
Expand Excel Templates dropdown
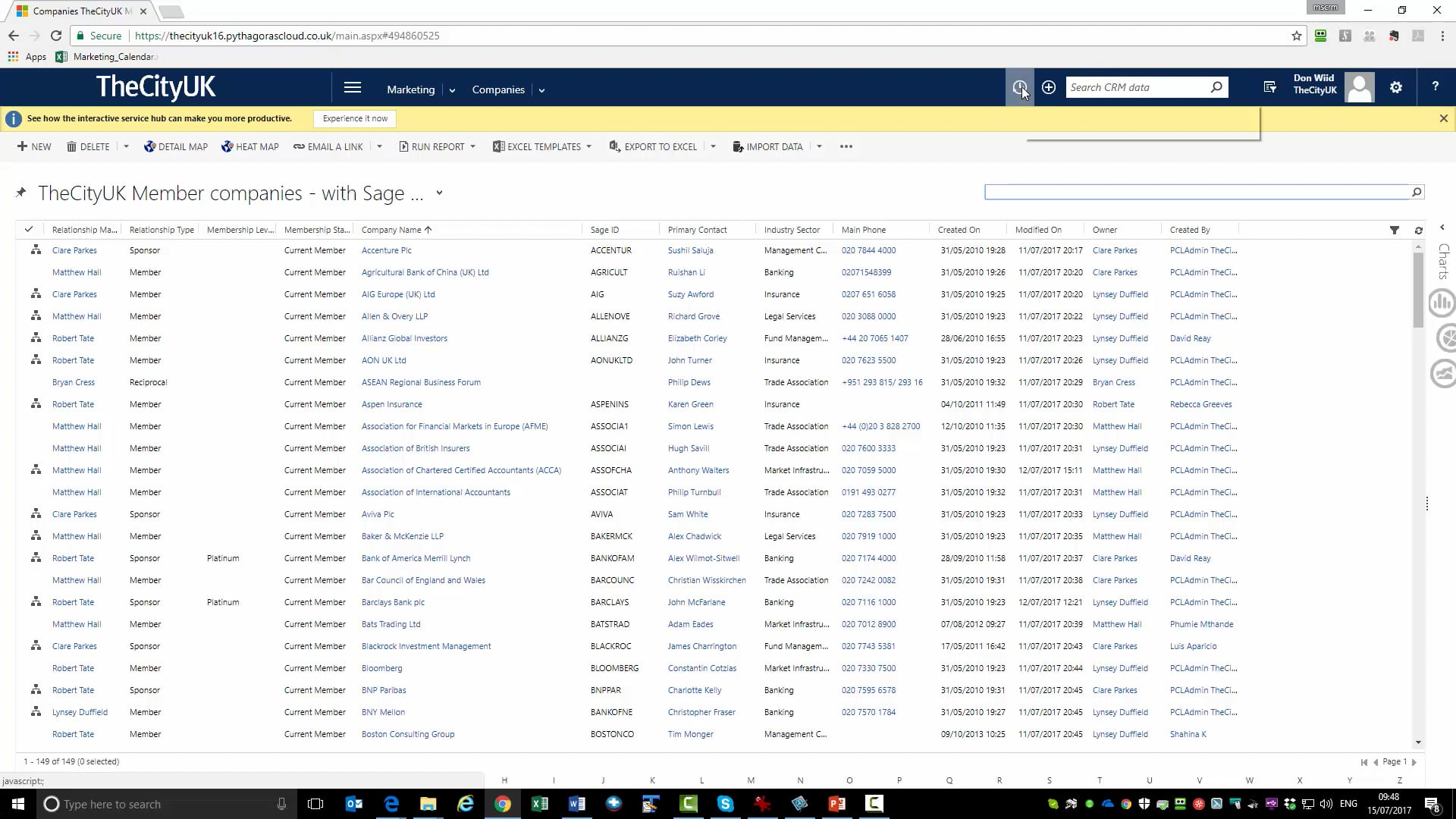588,147
